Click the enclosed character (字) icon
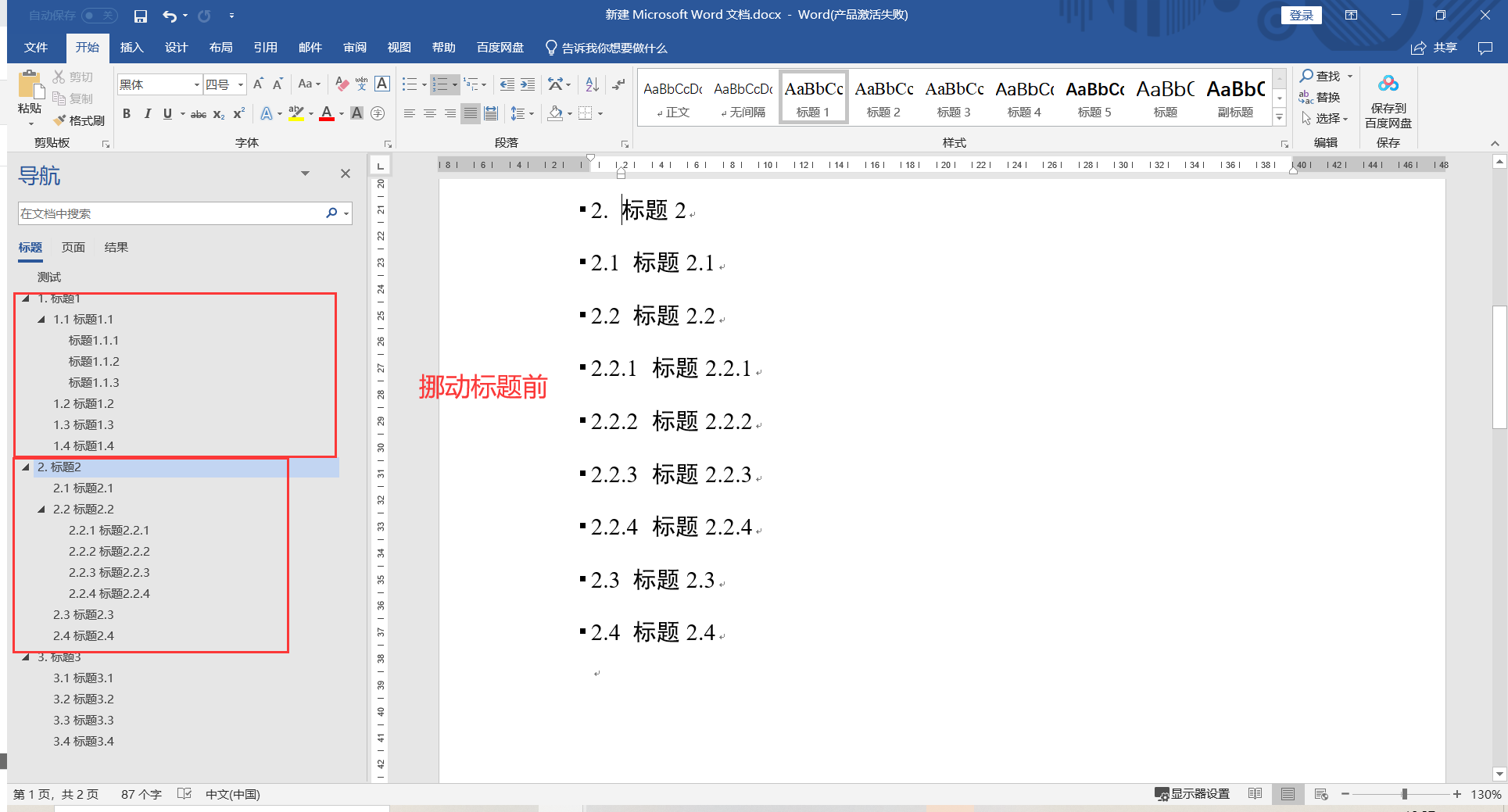 click(378, 114)
